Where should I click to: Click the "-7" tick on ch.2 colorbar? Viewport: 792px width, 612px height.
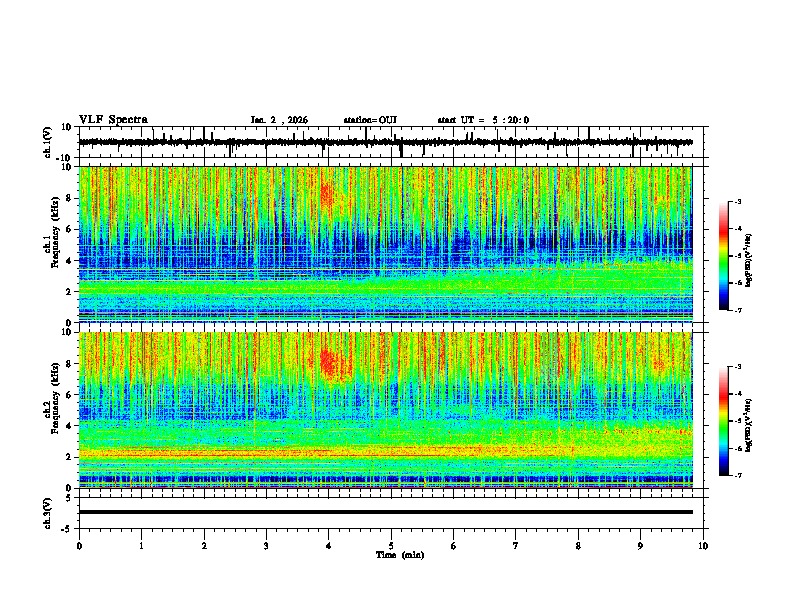pos(737,475)
